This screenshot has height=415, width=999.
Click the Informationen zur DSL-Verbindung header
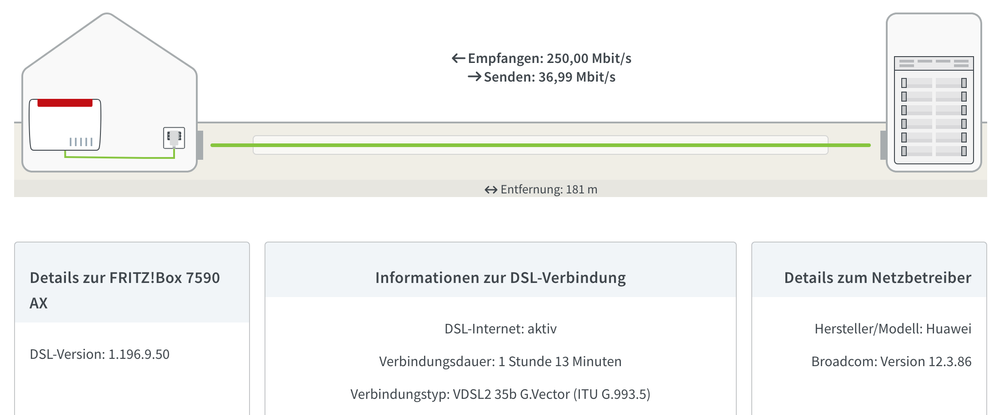point(500,278)
